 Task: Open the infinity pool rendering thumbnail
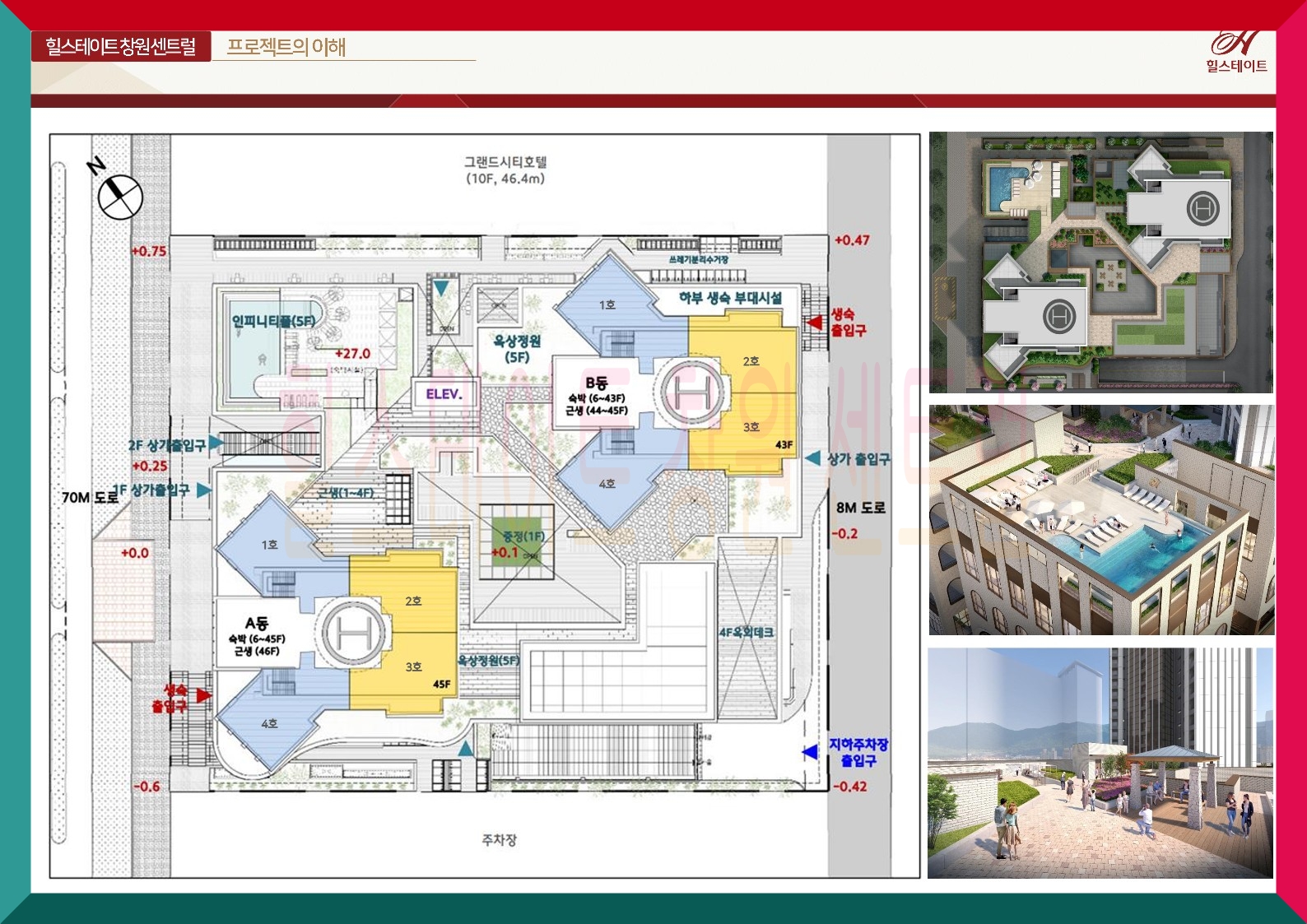1101,519
